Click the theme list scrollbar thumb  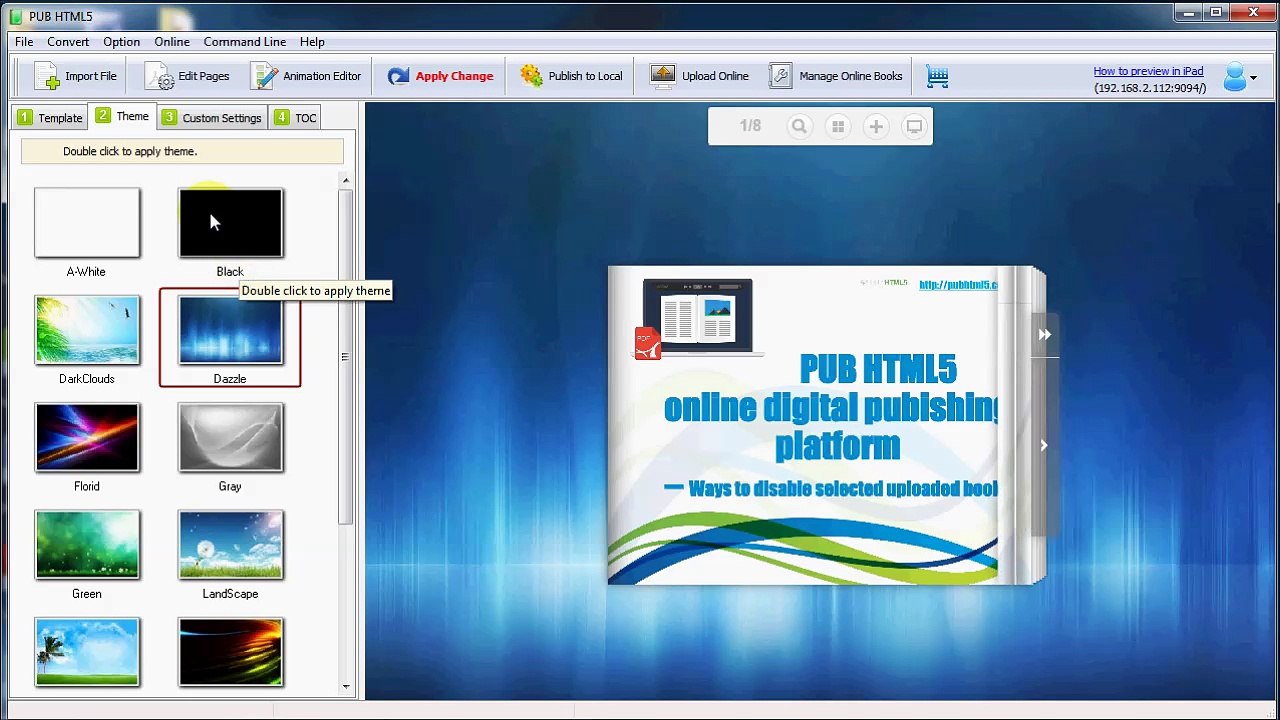346,356
